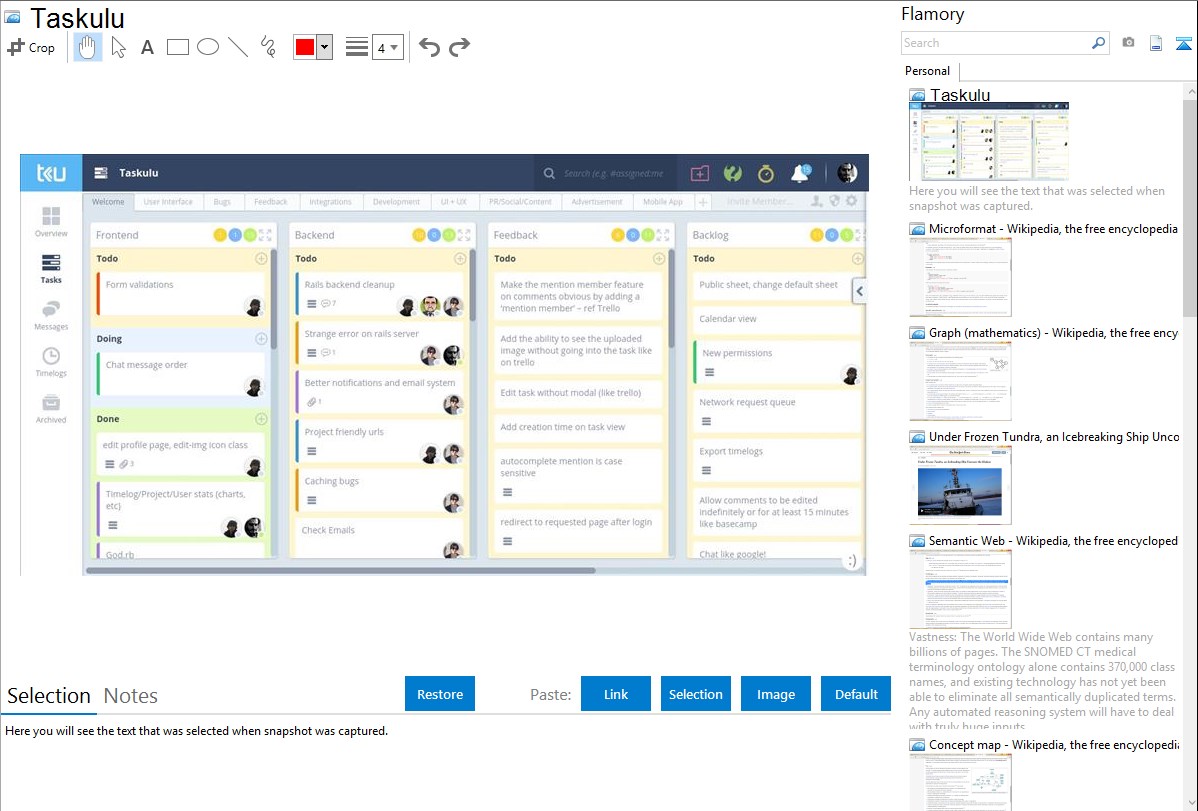Activate the hand pan tool
Image resolution: width=1198 pixels, height=811 pixels.
click(88, 47)
